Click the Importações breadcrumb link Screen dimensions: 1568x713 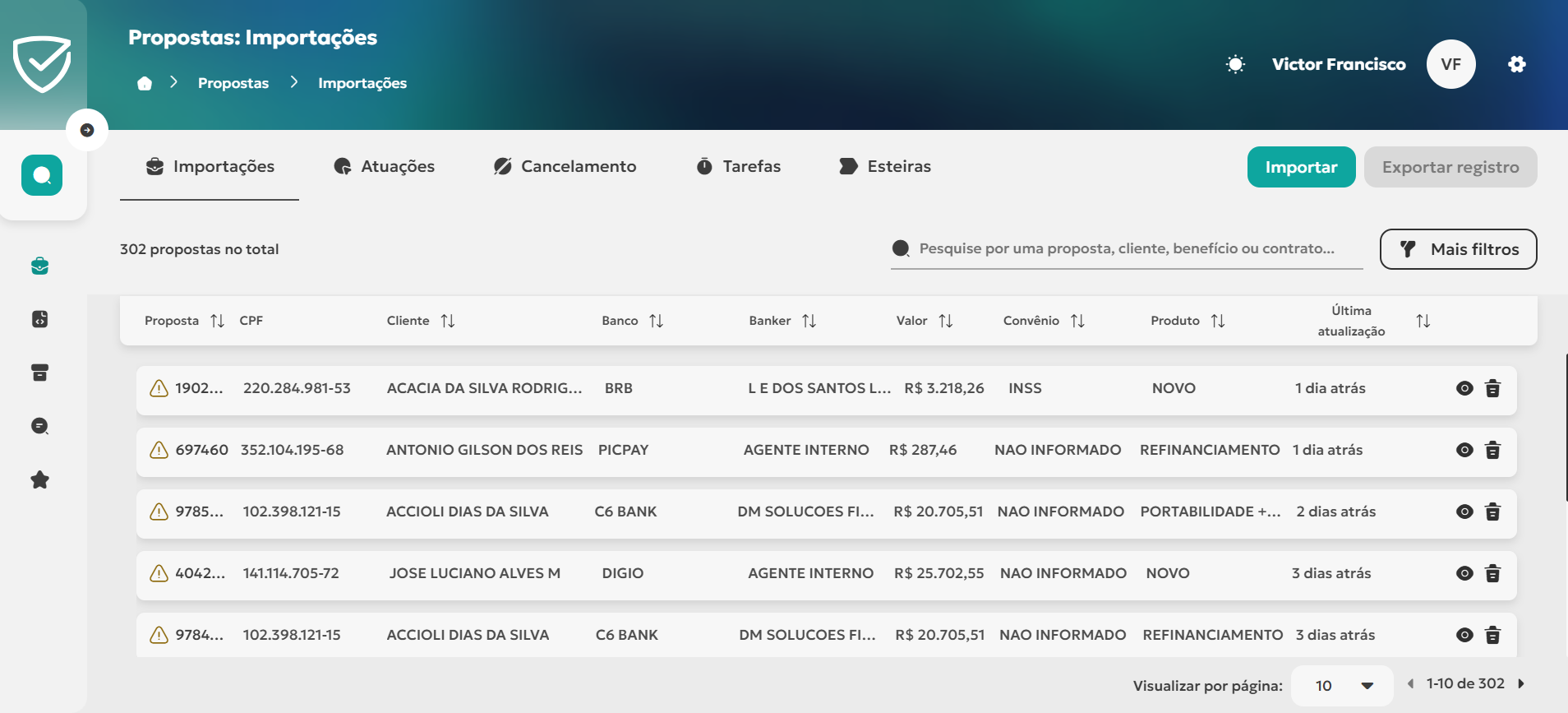click(362, 83)
